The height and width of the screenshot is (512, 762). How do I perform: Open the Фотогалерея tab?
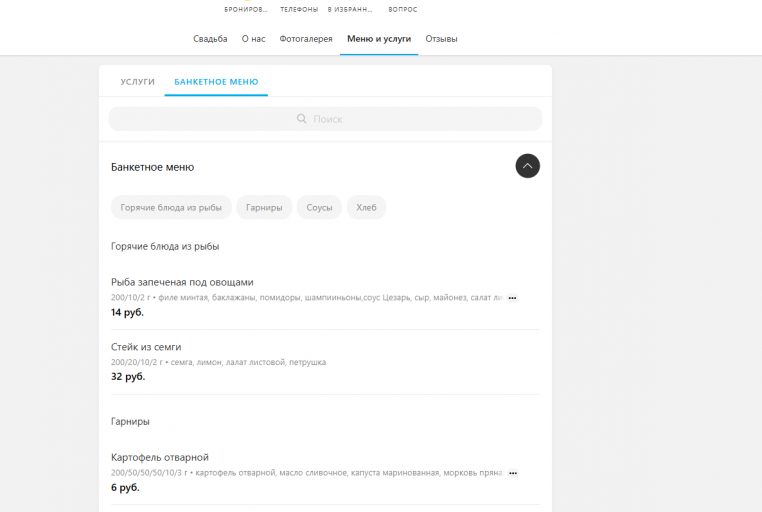click(306, 39)
